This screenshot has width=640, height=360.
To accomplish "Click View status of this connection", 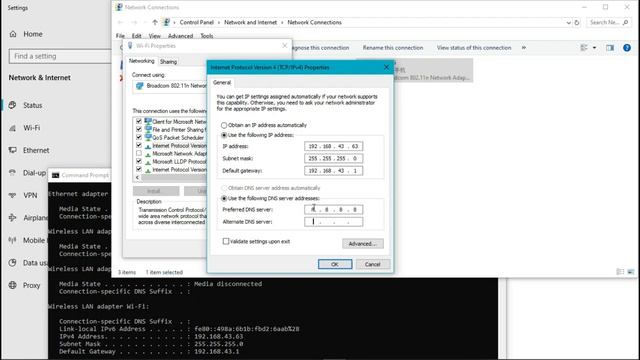I will [473, 48].
